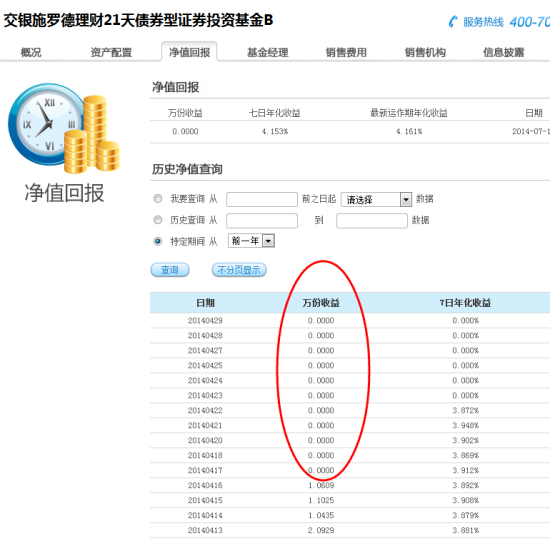Click the 3.948% annualized value
This screenshot has height=541, width=550.
pyautogui.click(x=465, y=426)
